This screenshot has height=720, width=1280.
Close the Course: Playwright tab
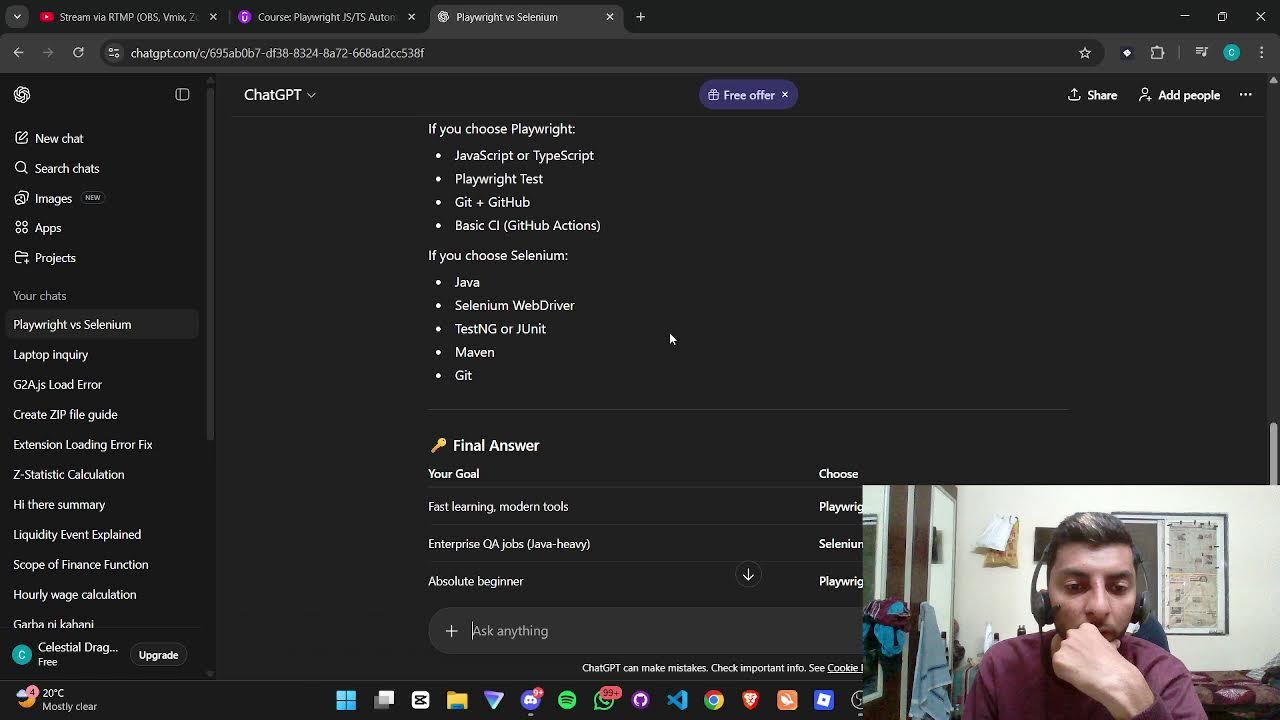pos(411,17)
